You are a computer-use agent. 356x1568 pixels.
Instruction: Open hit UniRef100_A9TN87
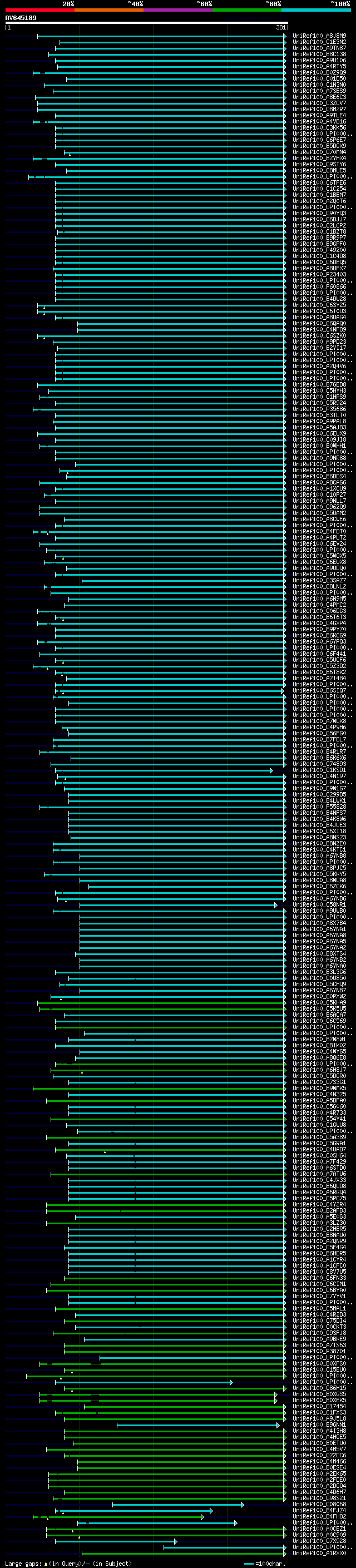tap(319, 48)
